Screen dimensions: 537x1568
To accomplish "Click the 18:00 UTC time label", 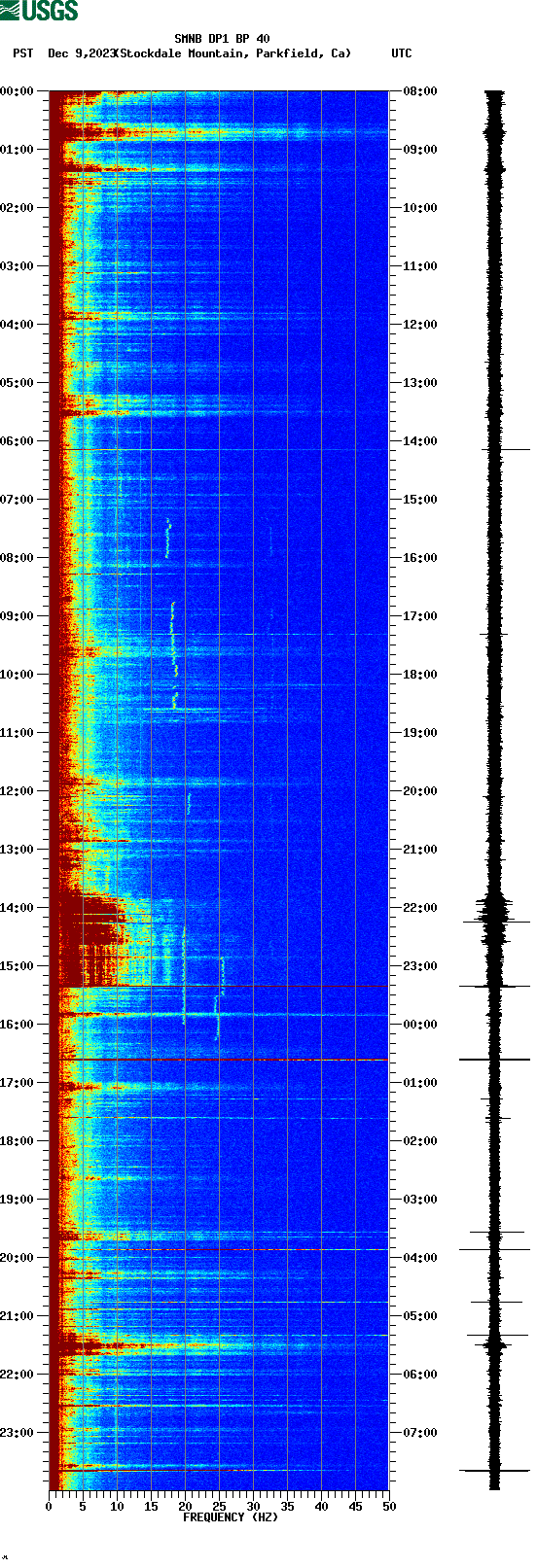I will 420,675.
